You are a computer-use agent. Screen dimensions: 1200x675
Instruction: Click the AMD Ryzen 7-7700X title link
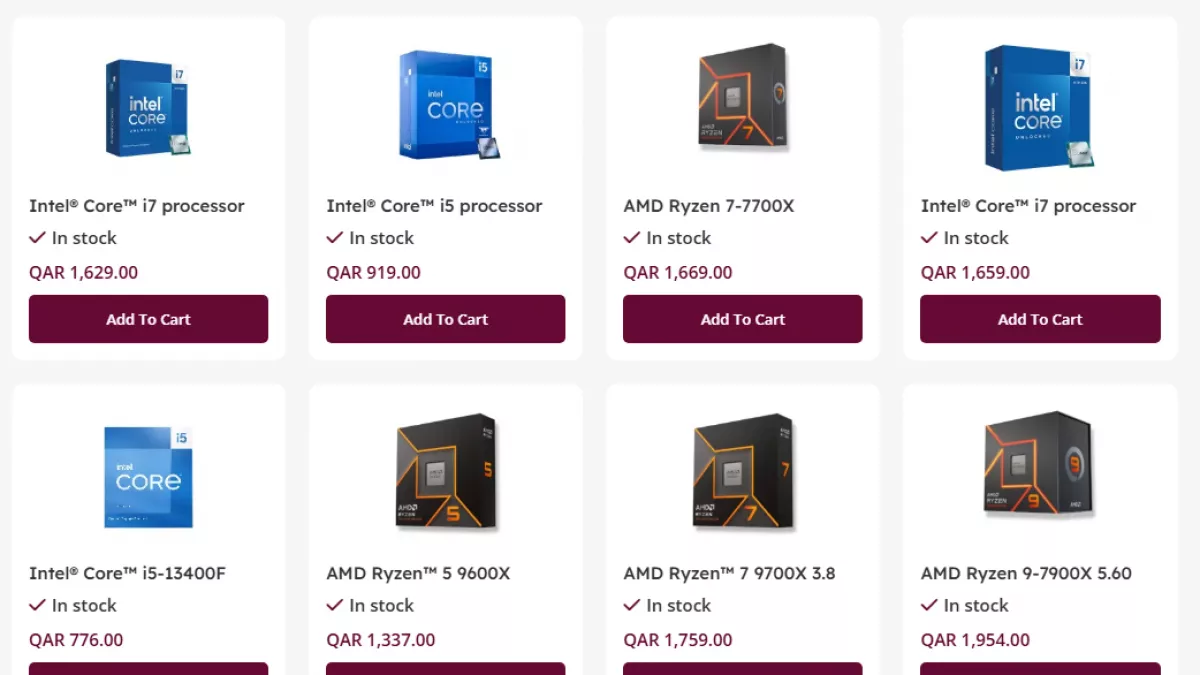[x=709, y=206]
